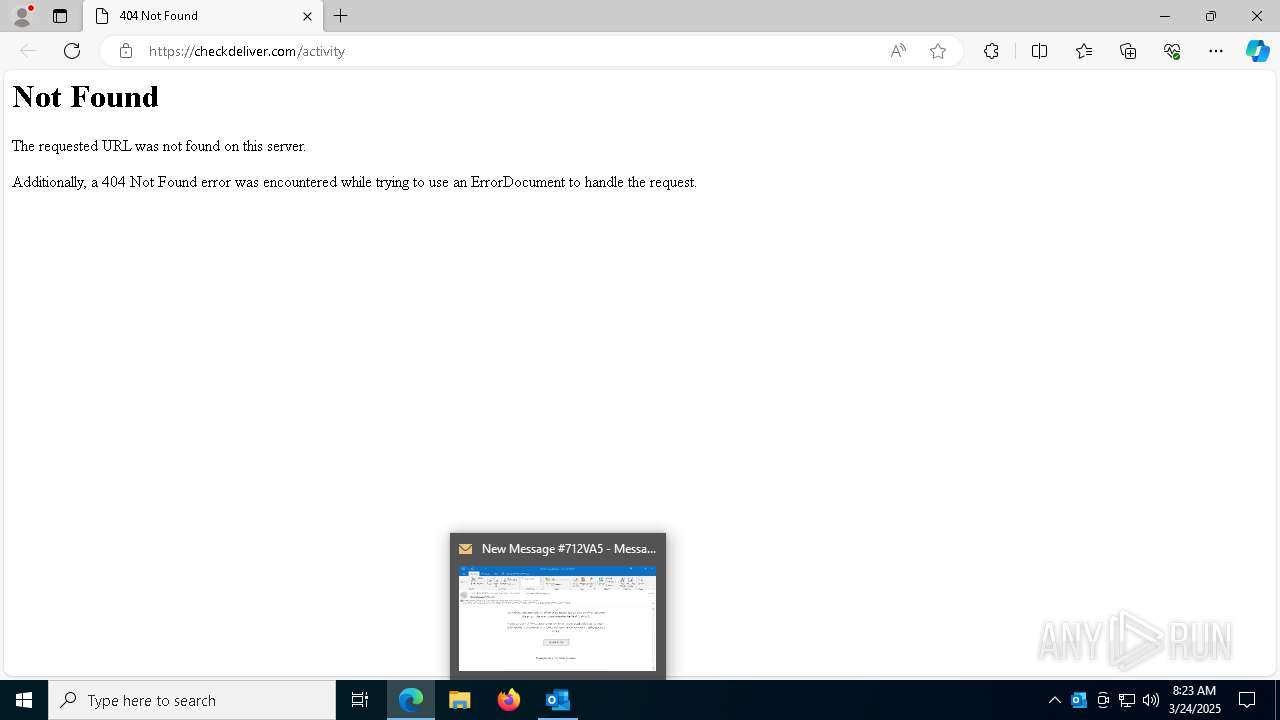The height and width of the screenshot is (720, 1280).
Task: Launch Firefox from taskbar
Action: coord(509,700)
